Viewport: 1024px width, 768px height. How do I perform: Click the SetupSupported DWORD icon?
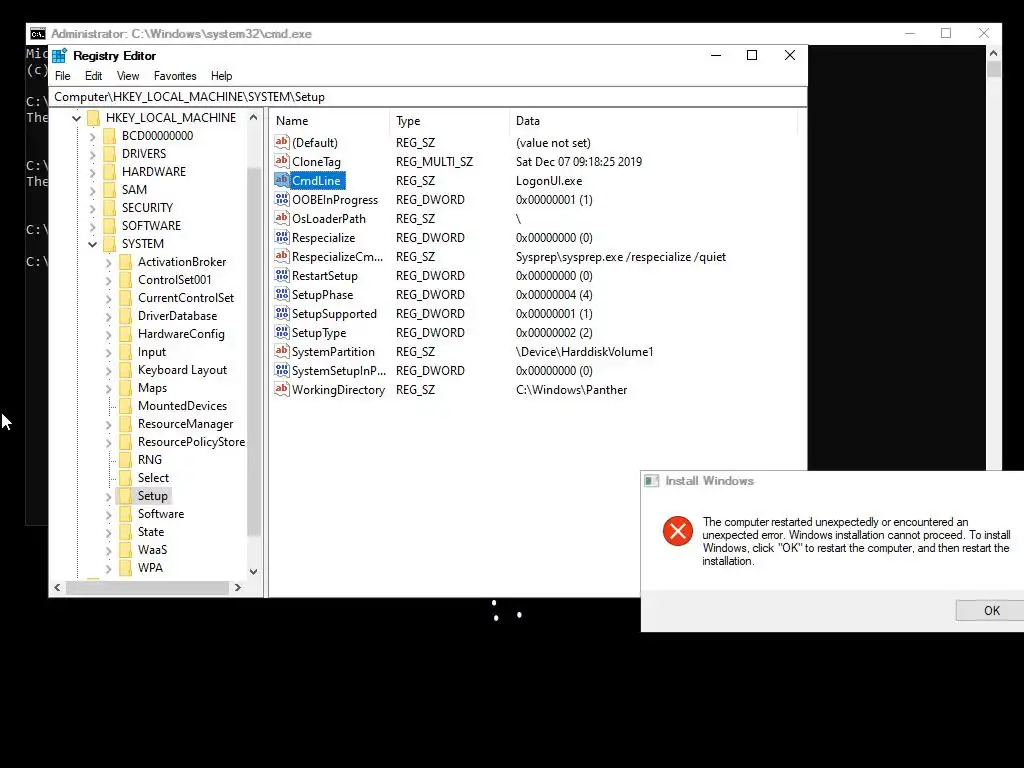(x=281, y=312)
